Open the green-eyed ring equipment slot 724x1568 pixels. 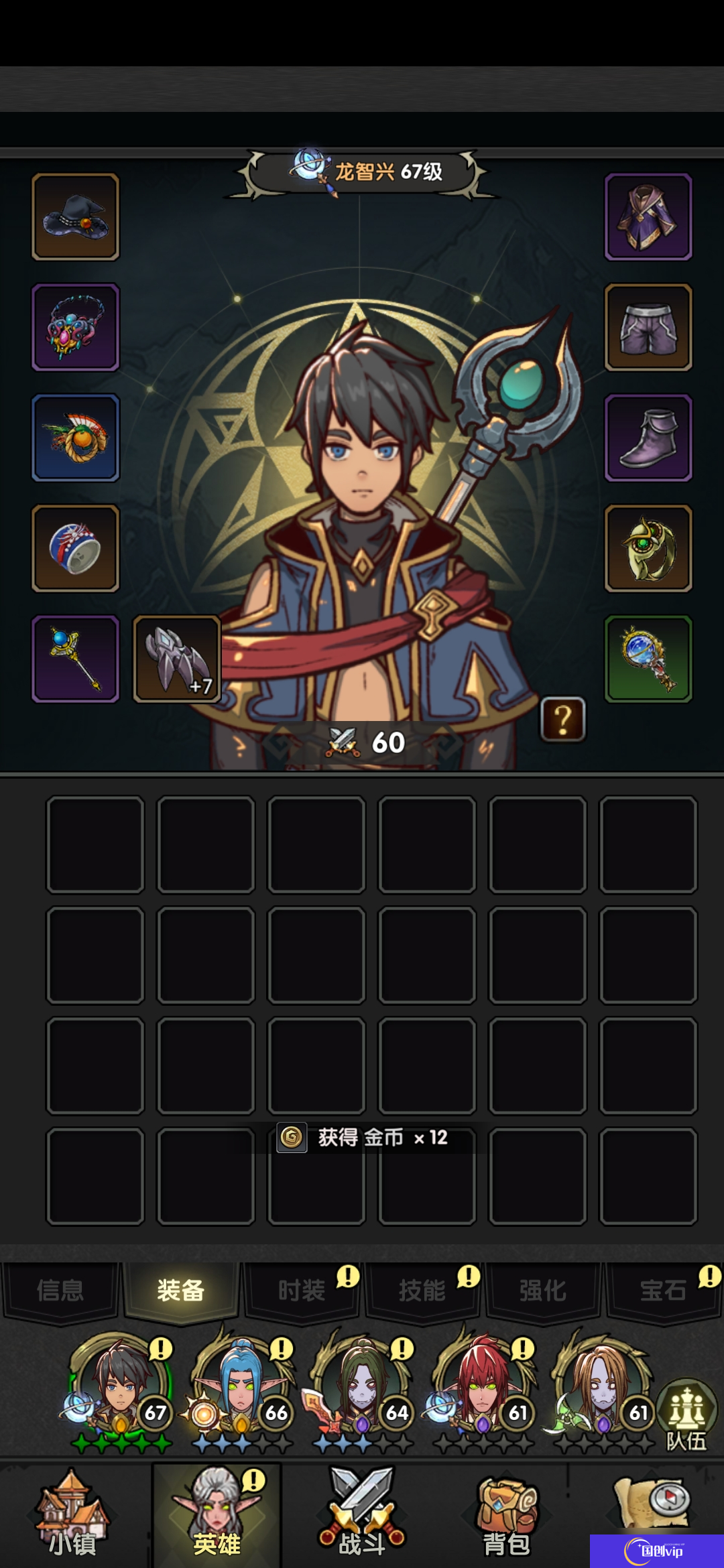[648, 548]
